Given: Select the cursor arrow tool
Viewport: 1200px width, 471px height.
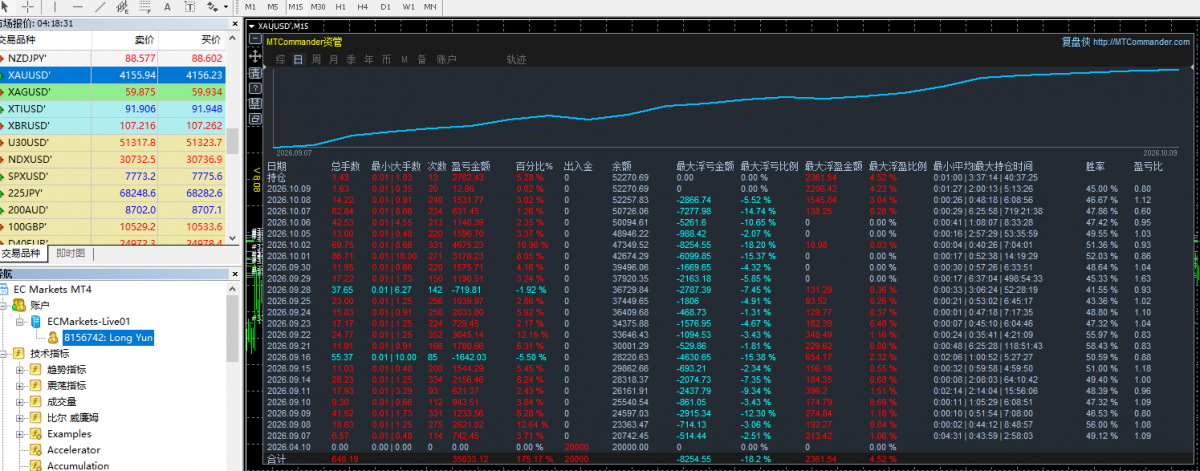Looking at the screenshot, I should (6, 7).
